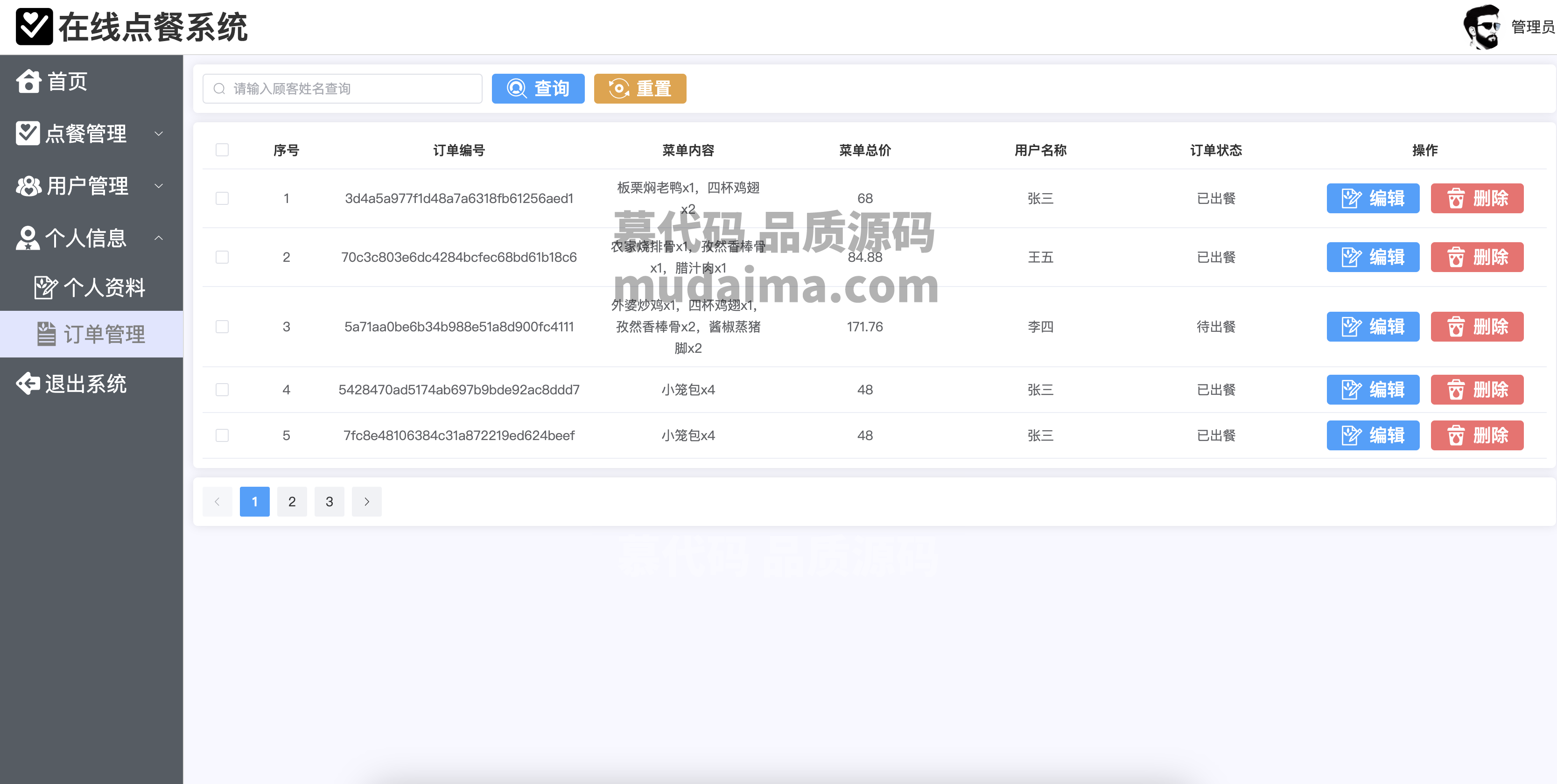This screenshot has height=784, width=1557.
Task: Click edit pencil icon in 王五 row
Action: click(1352, 257)
